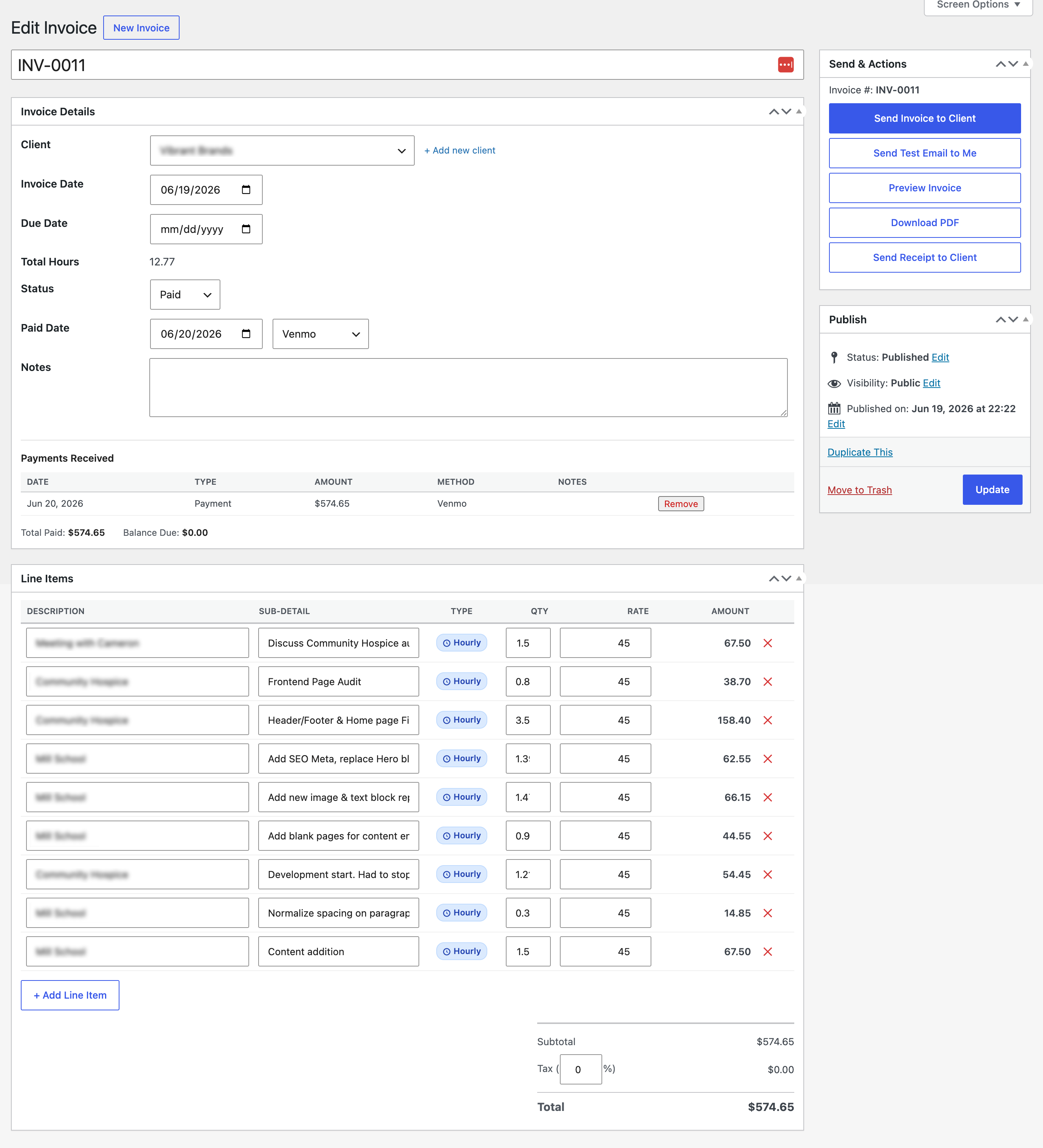Open the Invoice Date calendar picker icon
Screen dimensions: 1043x1148
tap(246, 189)
